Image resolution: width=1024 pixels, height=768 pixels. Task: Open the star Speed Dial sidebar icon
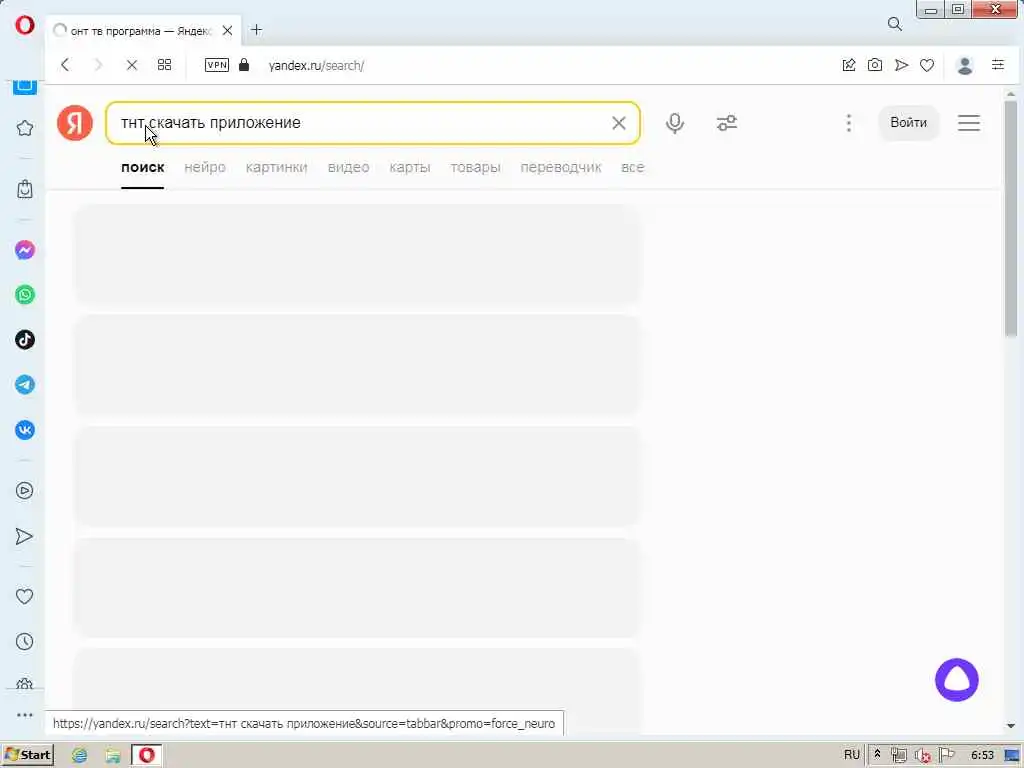coord(25,128)
